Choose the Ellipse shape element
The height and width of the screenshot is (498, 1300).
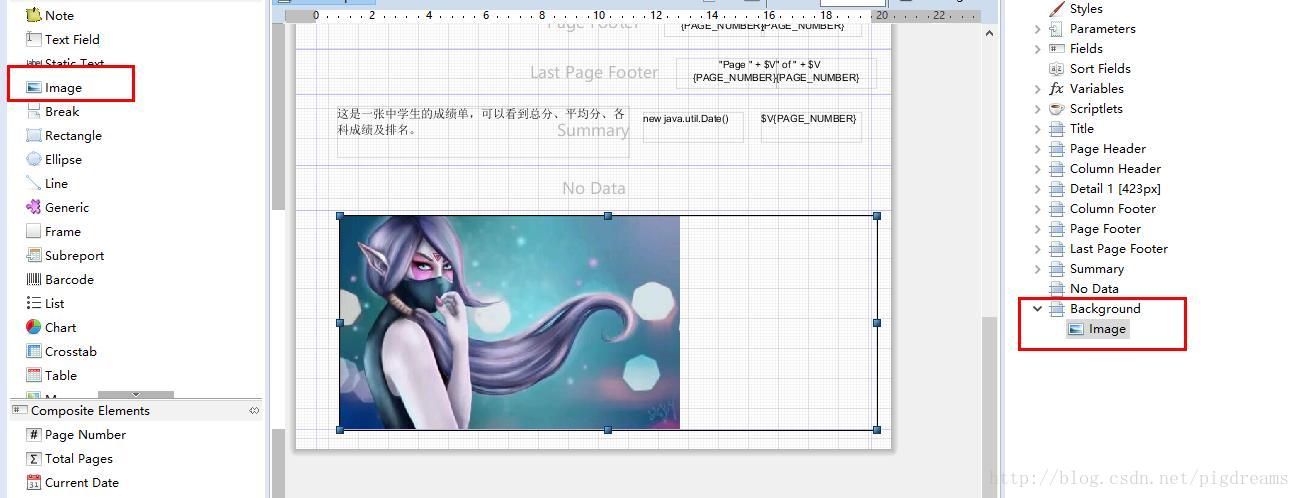click(54, 159)
